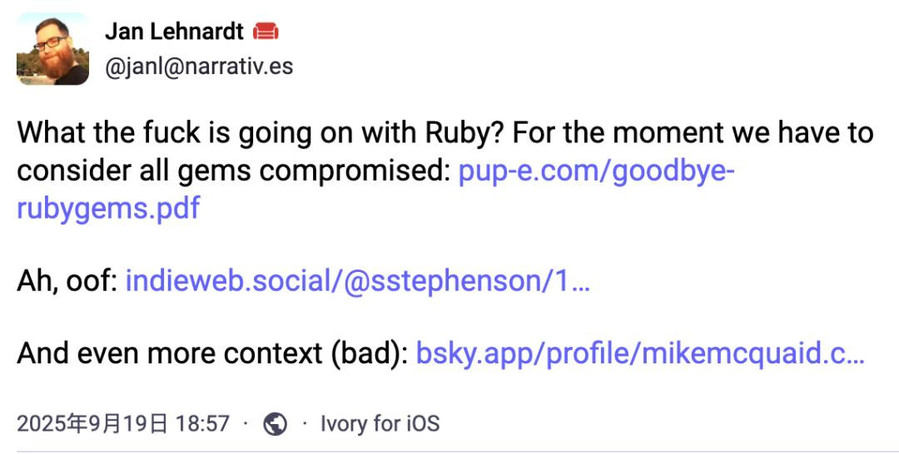Click the "Ah, oof:" text

(67, 281)
